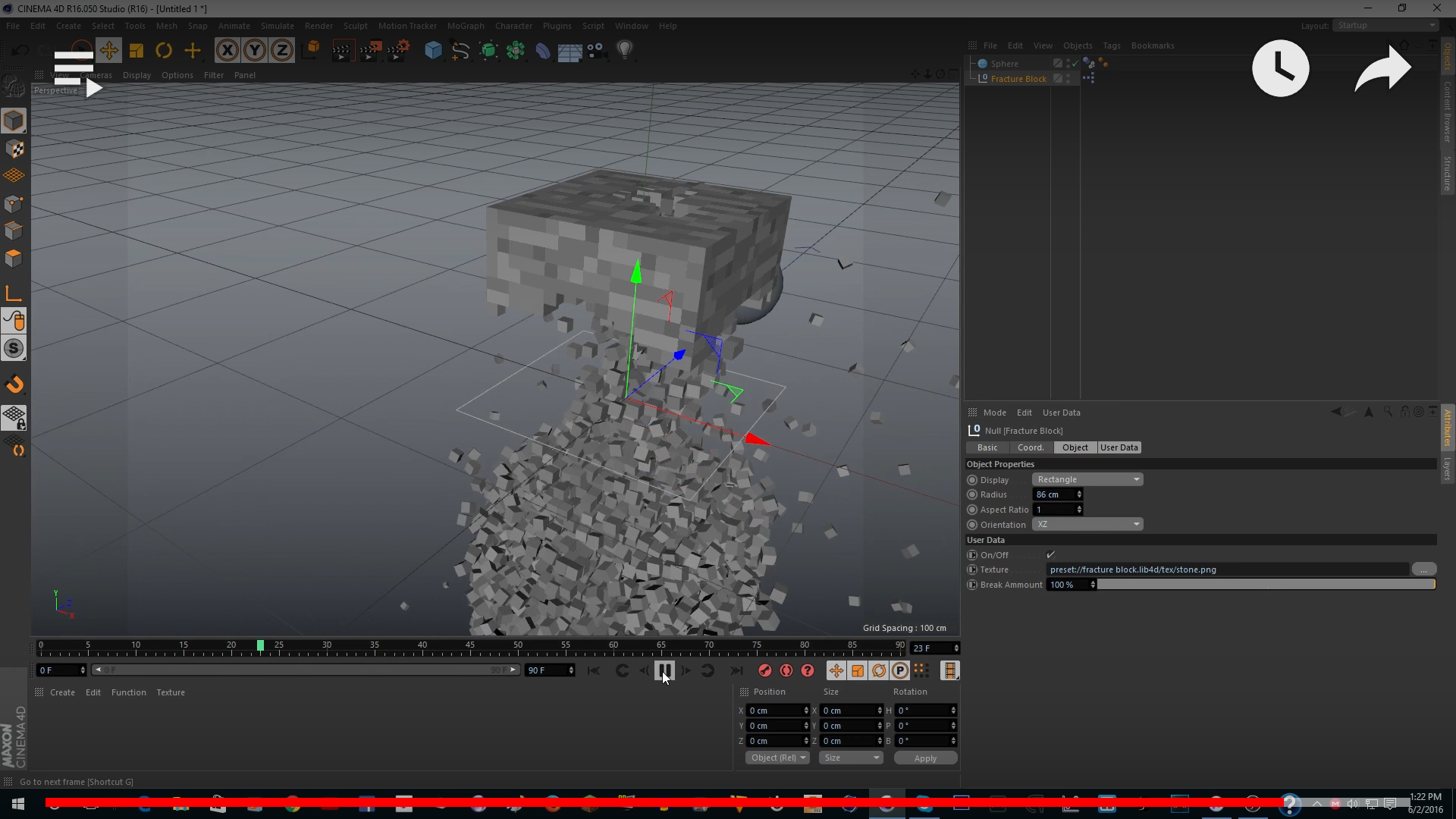Open Edit Render Settings gear clapperboard icon
Image resolution: width=1456 pixels, height=819 pixels.
(398, 51)
